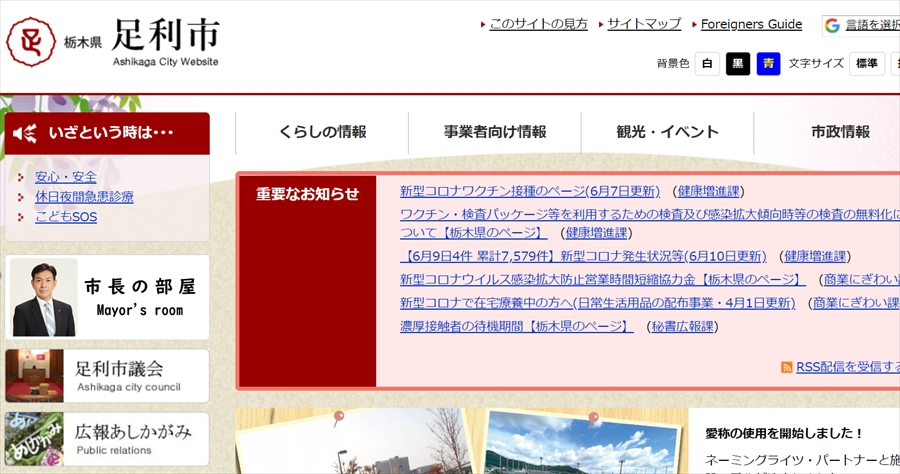The height and width of the screenshot is (474, 900).
Task: Open the くらしの情報 menu tab
Action: click(322, 132)
